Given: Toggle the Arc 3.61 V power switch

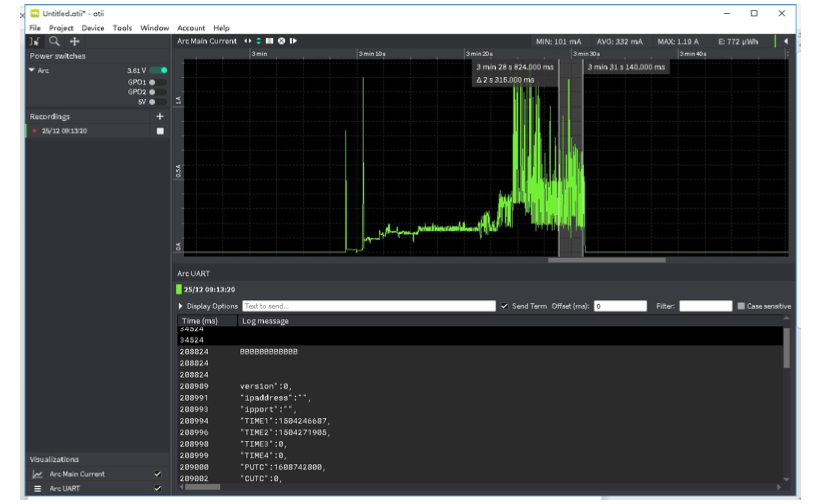Looking at the screenshot, I should 158,71.
